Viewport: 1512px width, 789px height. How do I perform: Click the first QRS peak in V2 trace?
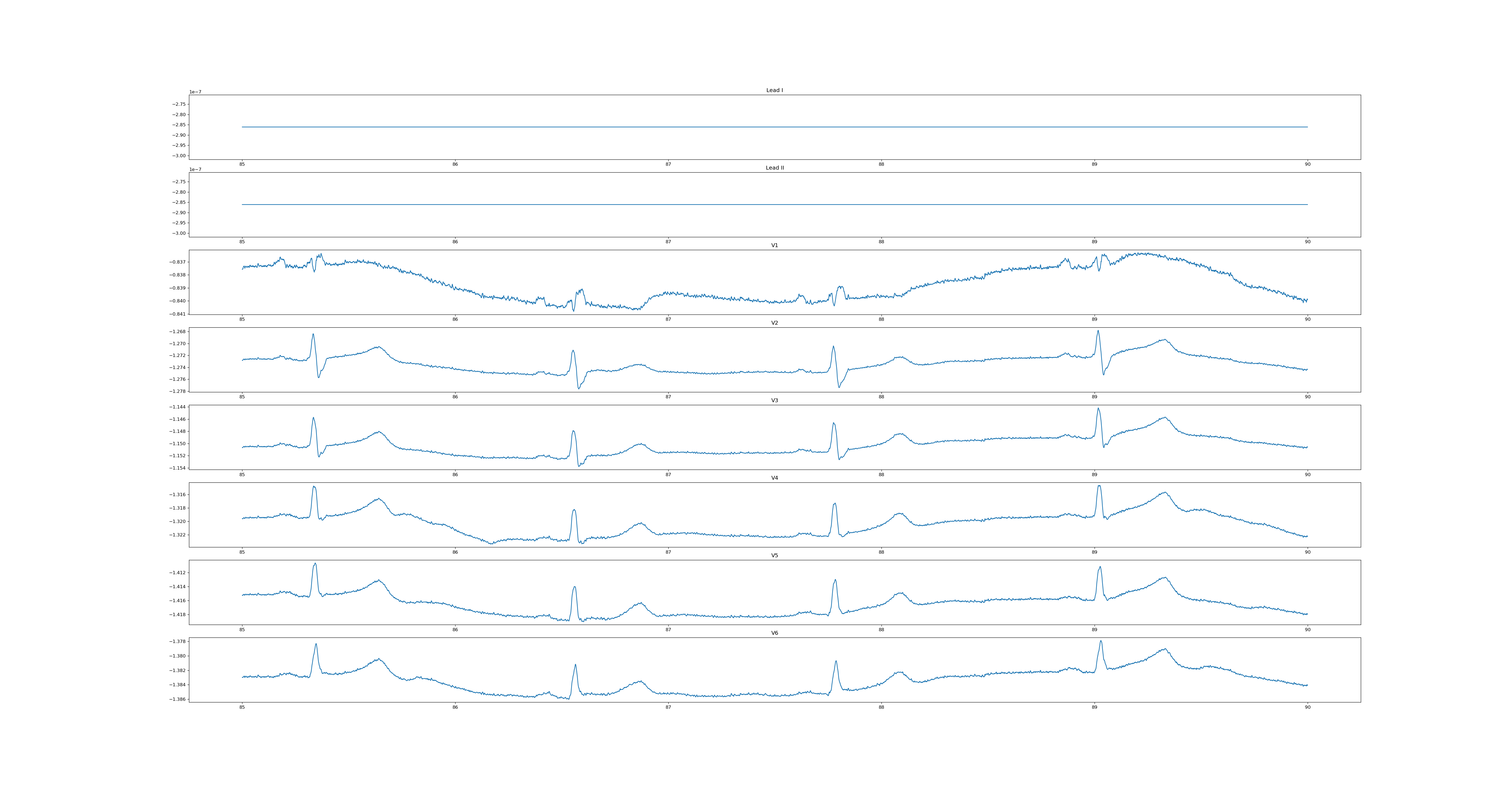313,335
